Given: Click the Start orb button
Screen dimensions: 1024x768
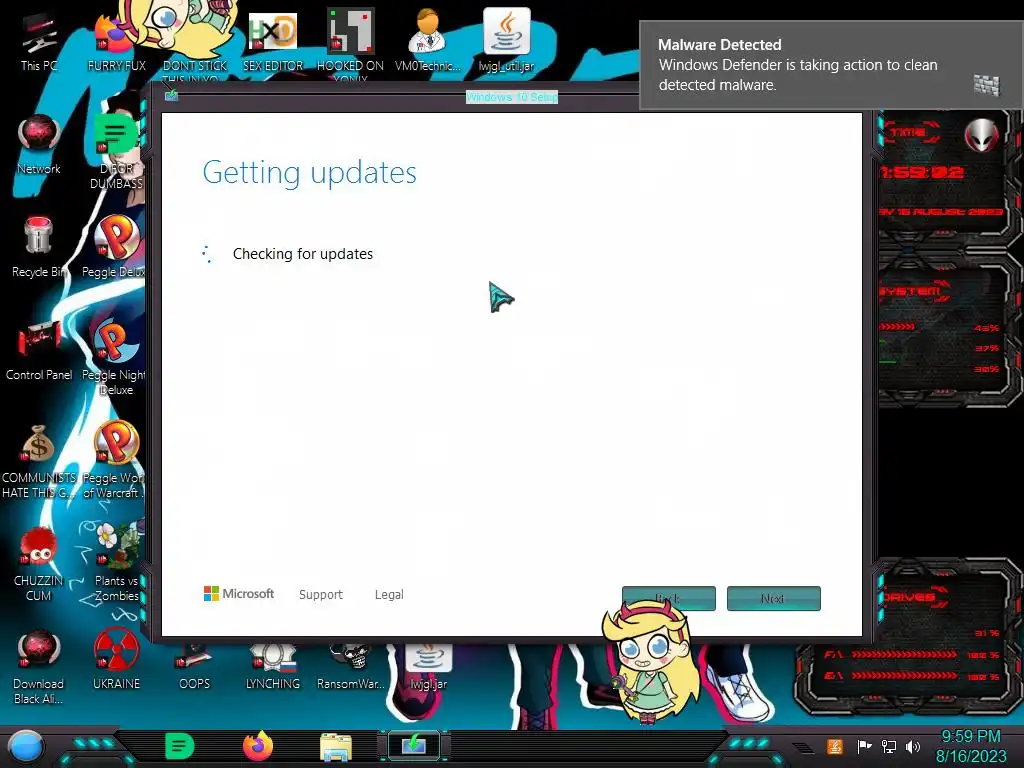Looking at the screenshot, I should [x=26, y=747].
